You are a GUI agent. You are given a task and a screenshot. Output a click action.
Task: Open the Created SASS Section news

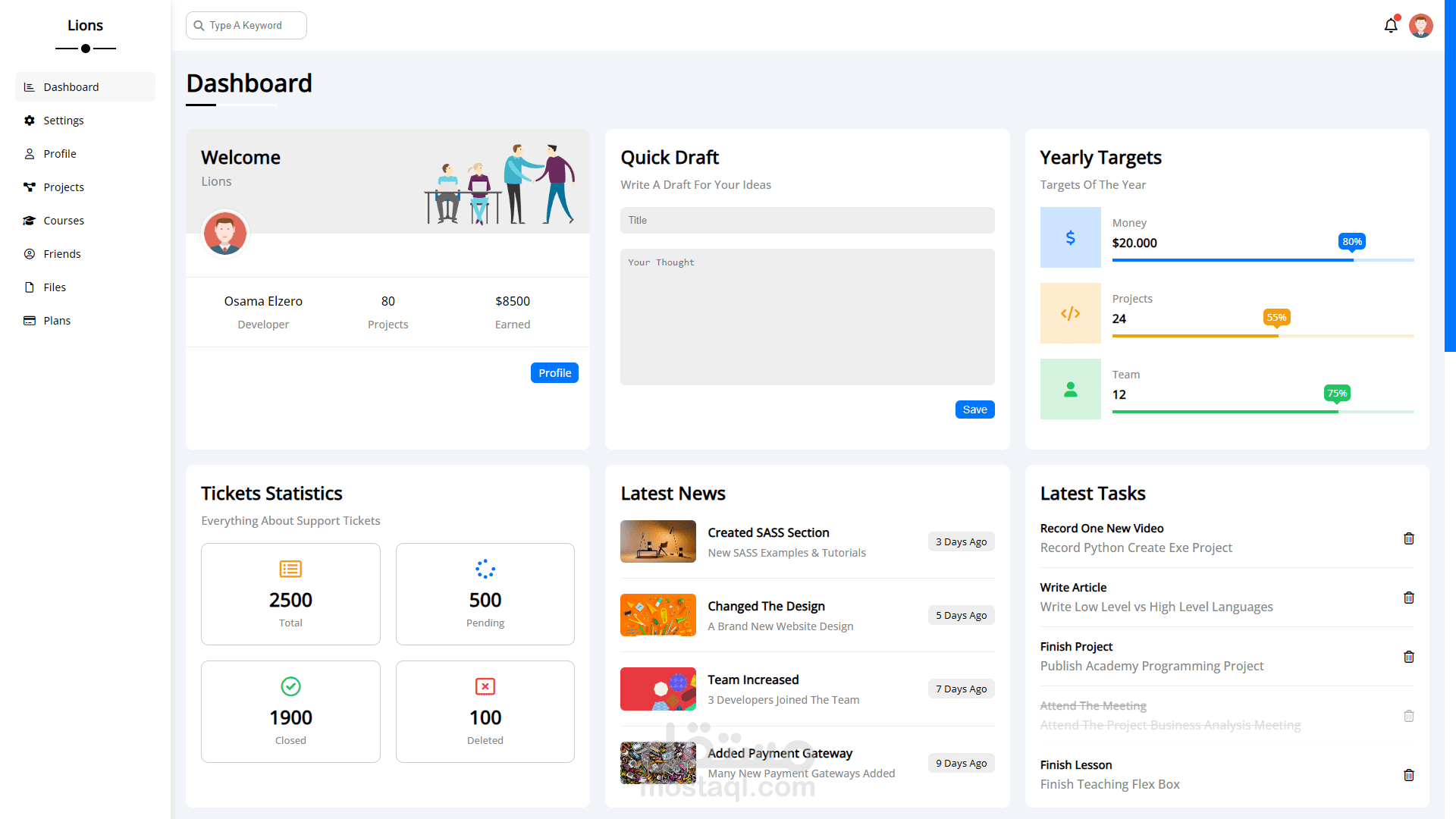(x=768, y=532)
